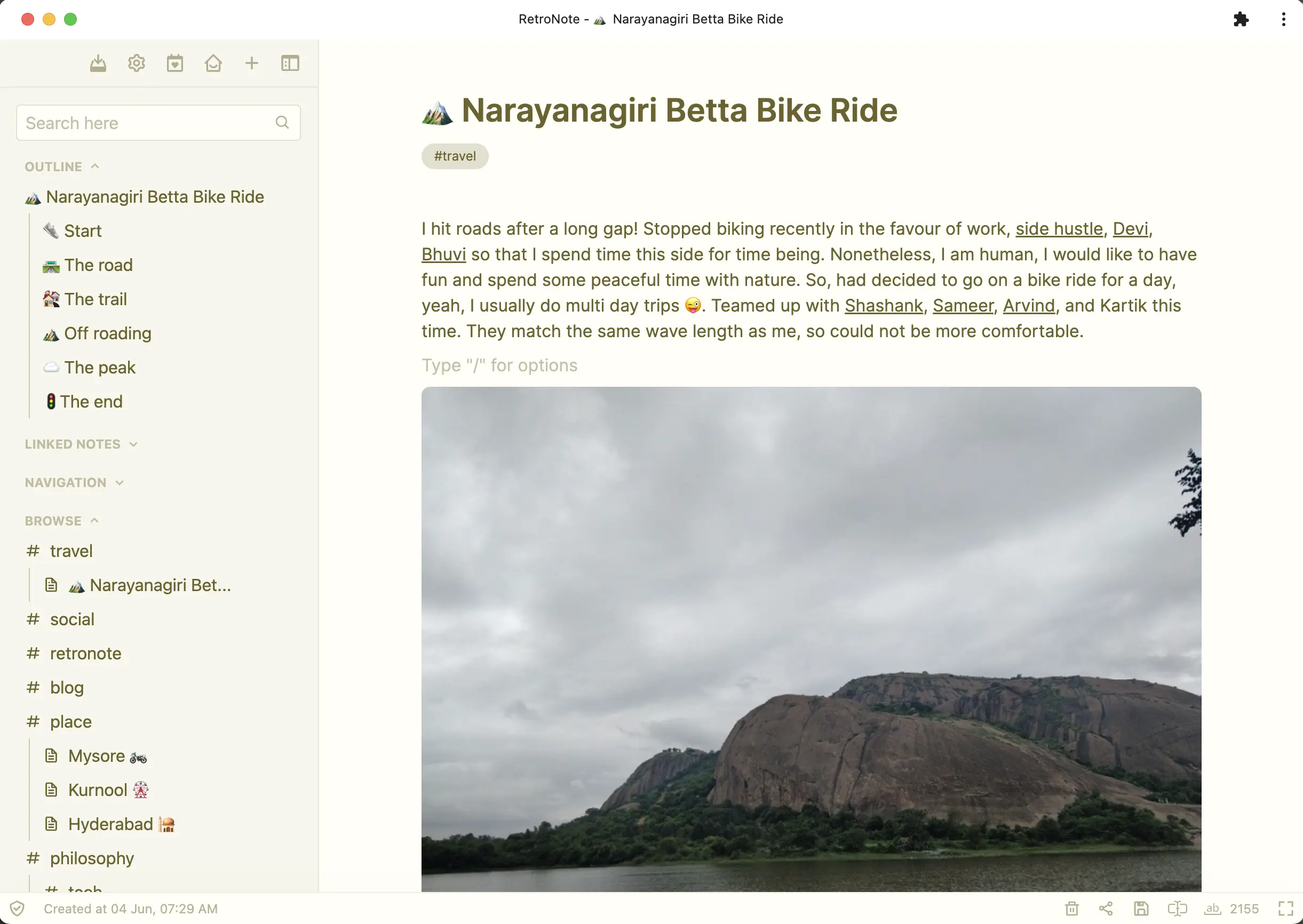Collapse the BROWSE section
Viewport: 1303px width, 924px height.
pos(62,521)
